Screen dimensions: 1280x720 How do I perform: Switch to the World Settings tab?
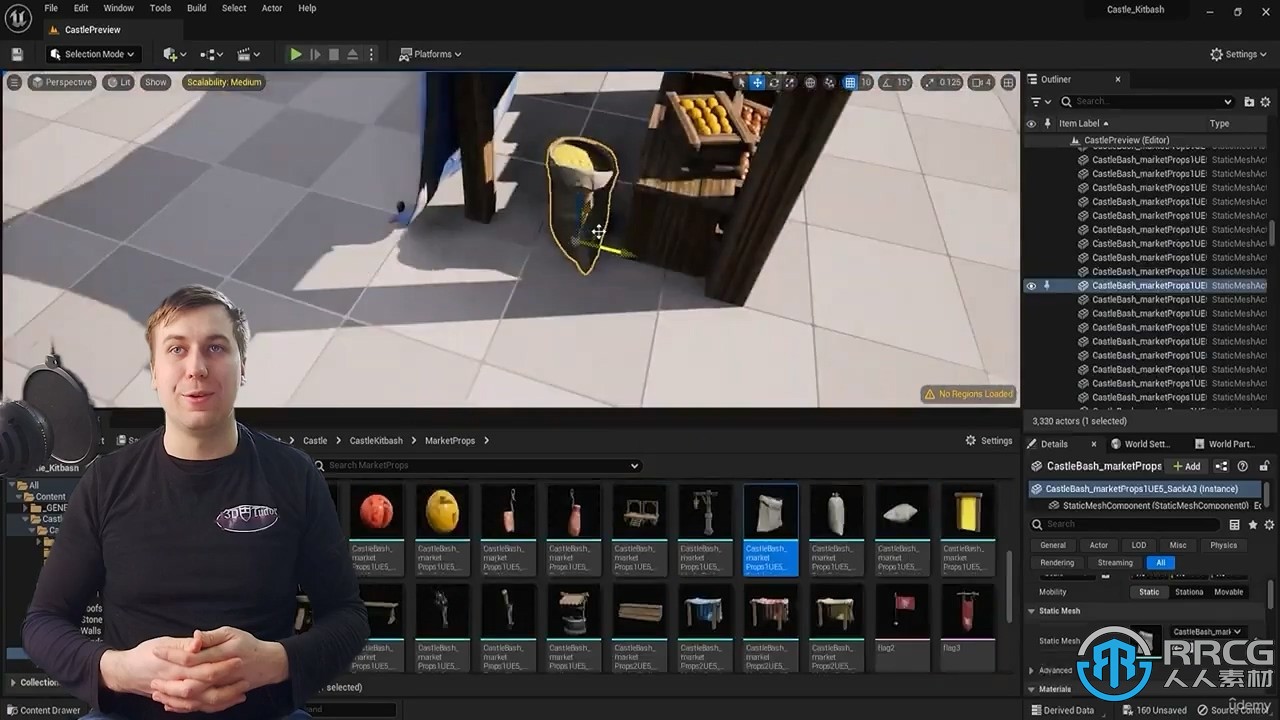pyautogui.click(x=1140, y=444)
